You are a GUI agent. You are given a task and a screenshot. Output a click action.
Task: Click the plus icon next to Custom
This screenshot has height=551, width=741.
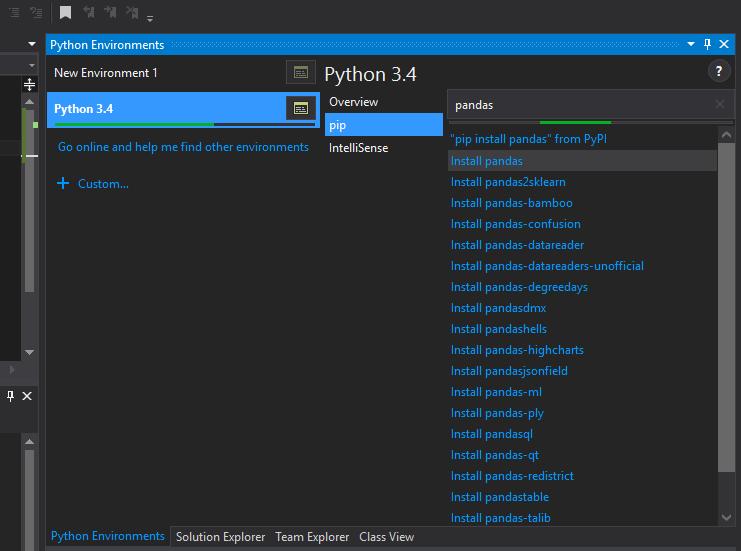click(x=63, y=184)
